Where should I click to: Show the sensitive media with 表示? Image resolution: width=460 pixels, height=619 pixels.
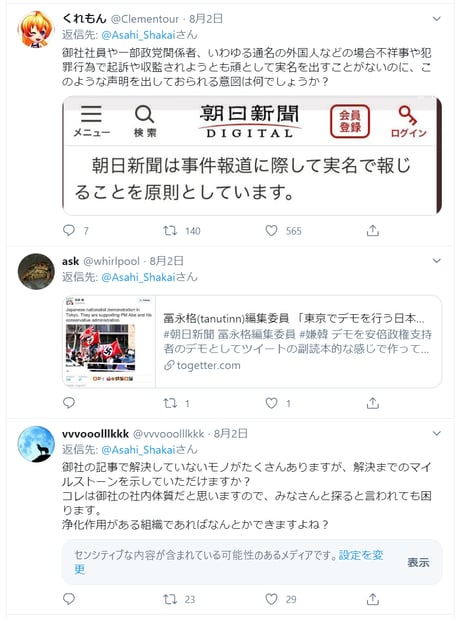click(x=418, y=562)
